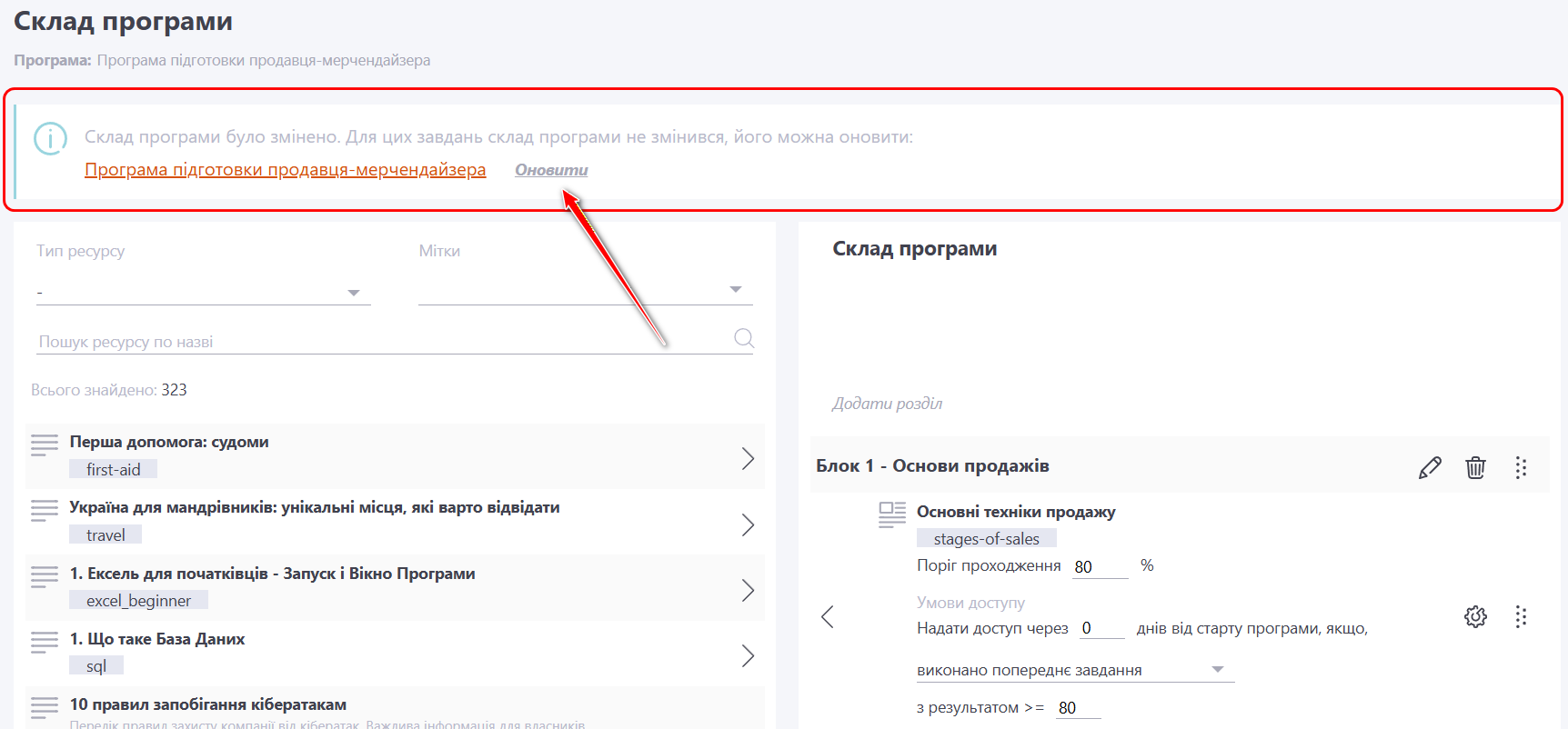Click the search magnifier icon
This screenshot has height=729, width=1568.
(744, 338)
